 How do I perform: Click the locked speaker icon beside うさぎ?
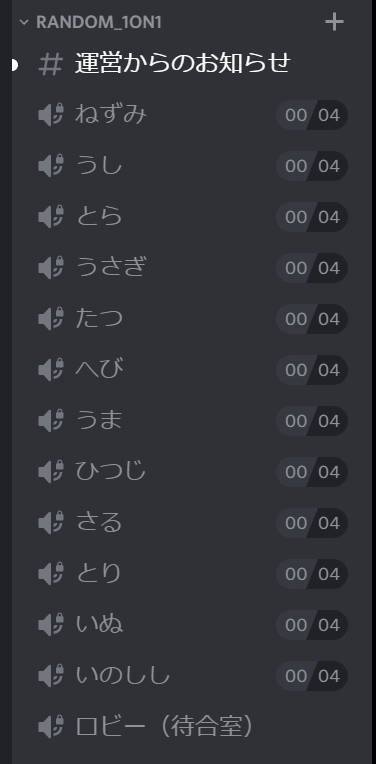tap(51, 267)
